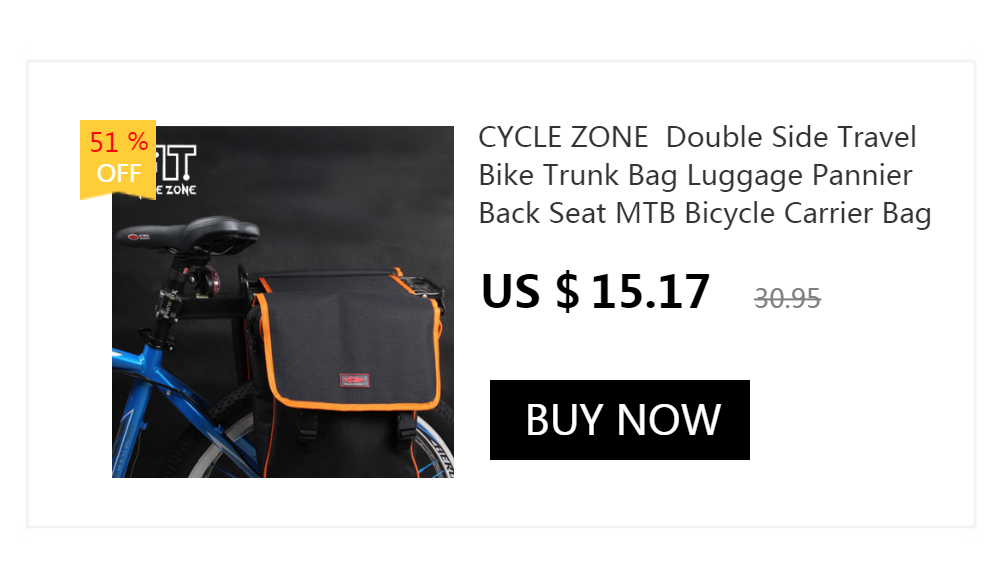Click the 51% OFF discount badge
1000x580 pixels.
(x=118, y=159)
